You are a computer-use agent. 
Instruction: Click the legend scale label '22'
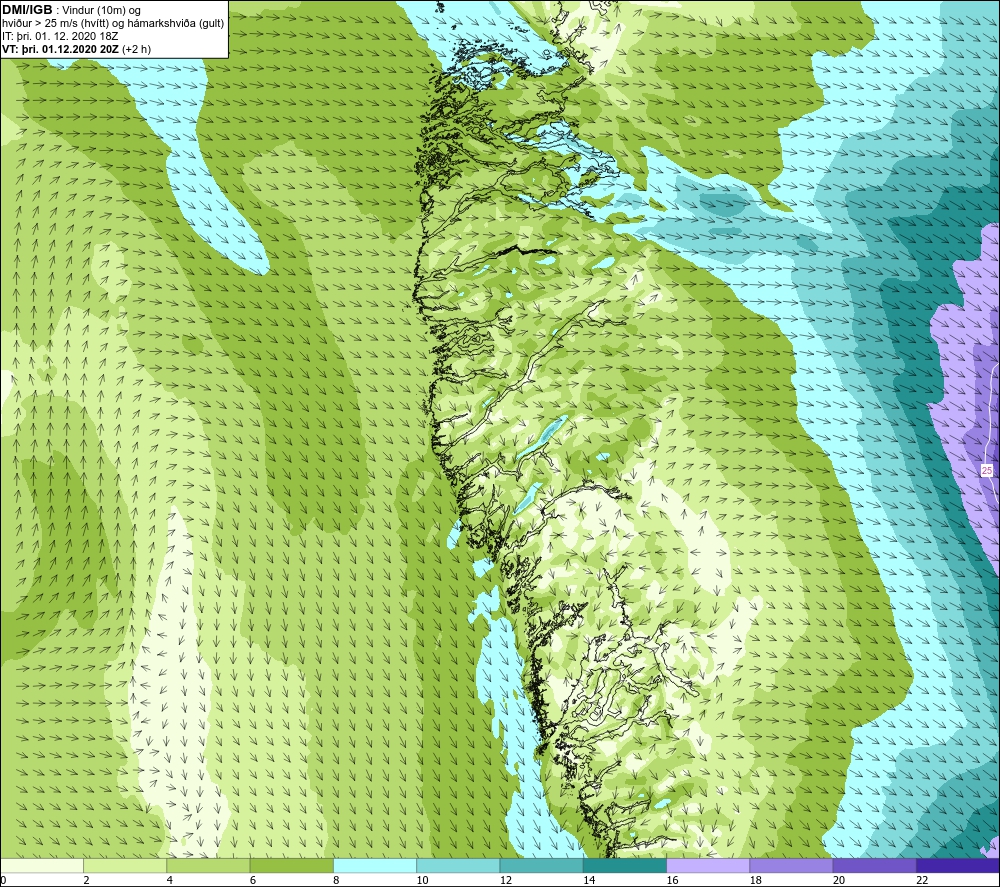(x=922, y=881)
